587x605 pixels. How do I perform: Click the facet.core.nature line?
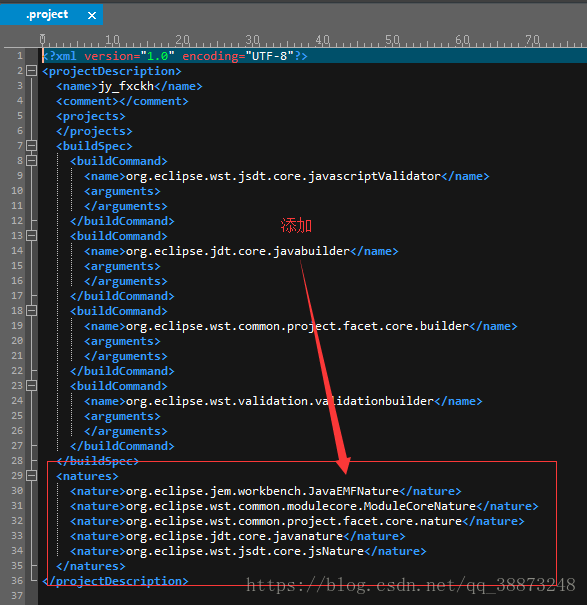[297, 521]
